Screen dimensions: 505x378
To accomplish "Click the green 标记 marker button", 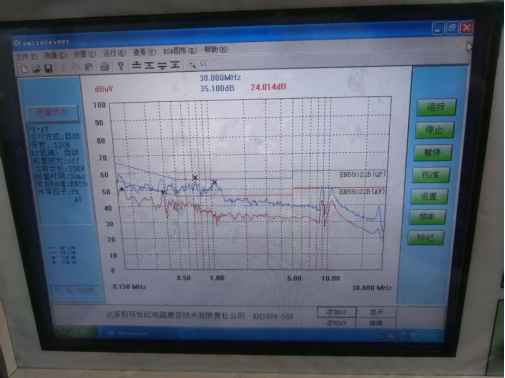I will point(426,238).
